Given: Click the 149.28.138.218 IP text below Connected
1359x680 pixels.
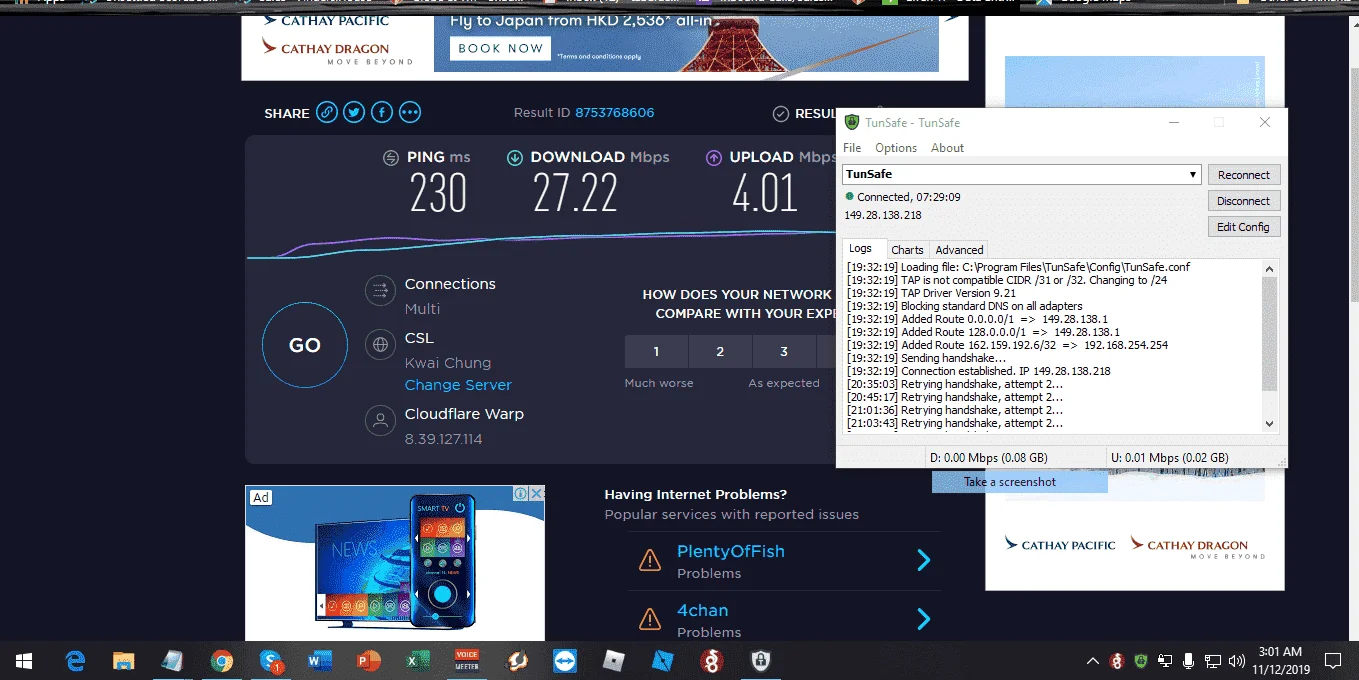Looking at the screenshot, I should point(883,215).
